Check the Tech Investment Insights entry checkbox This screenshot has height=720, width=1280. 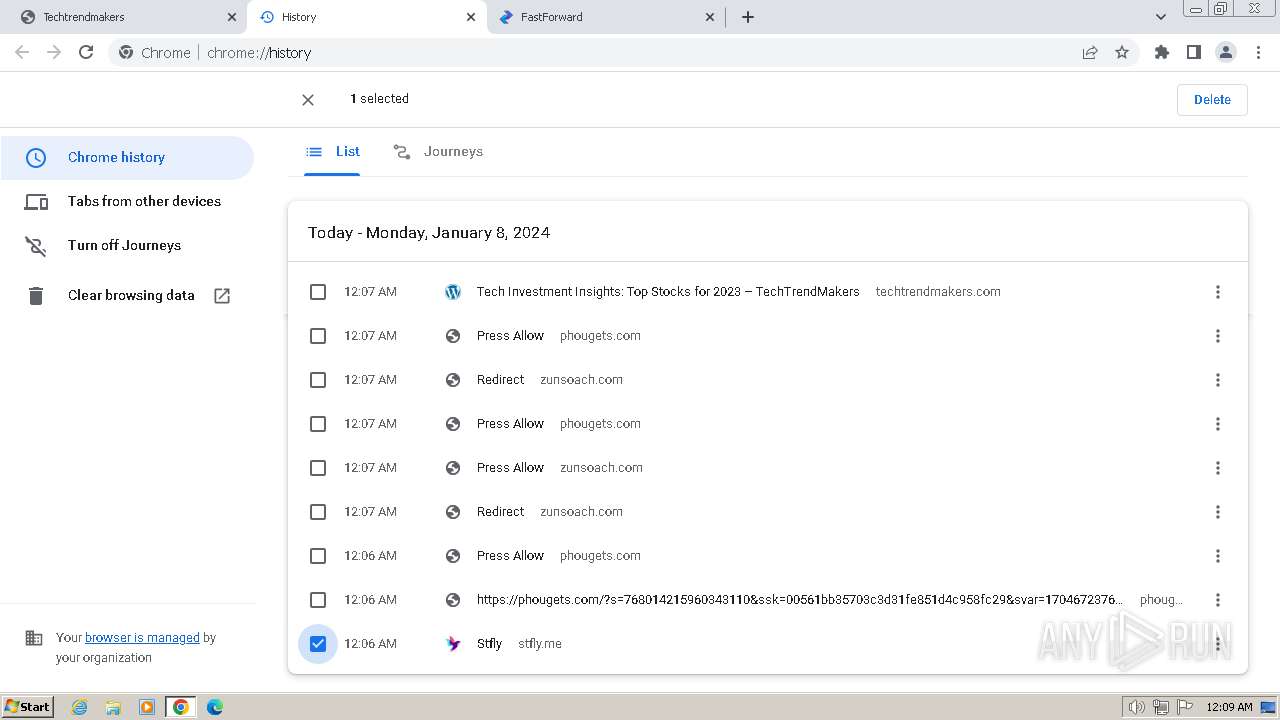[x=318, y=292]
